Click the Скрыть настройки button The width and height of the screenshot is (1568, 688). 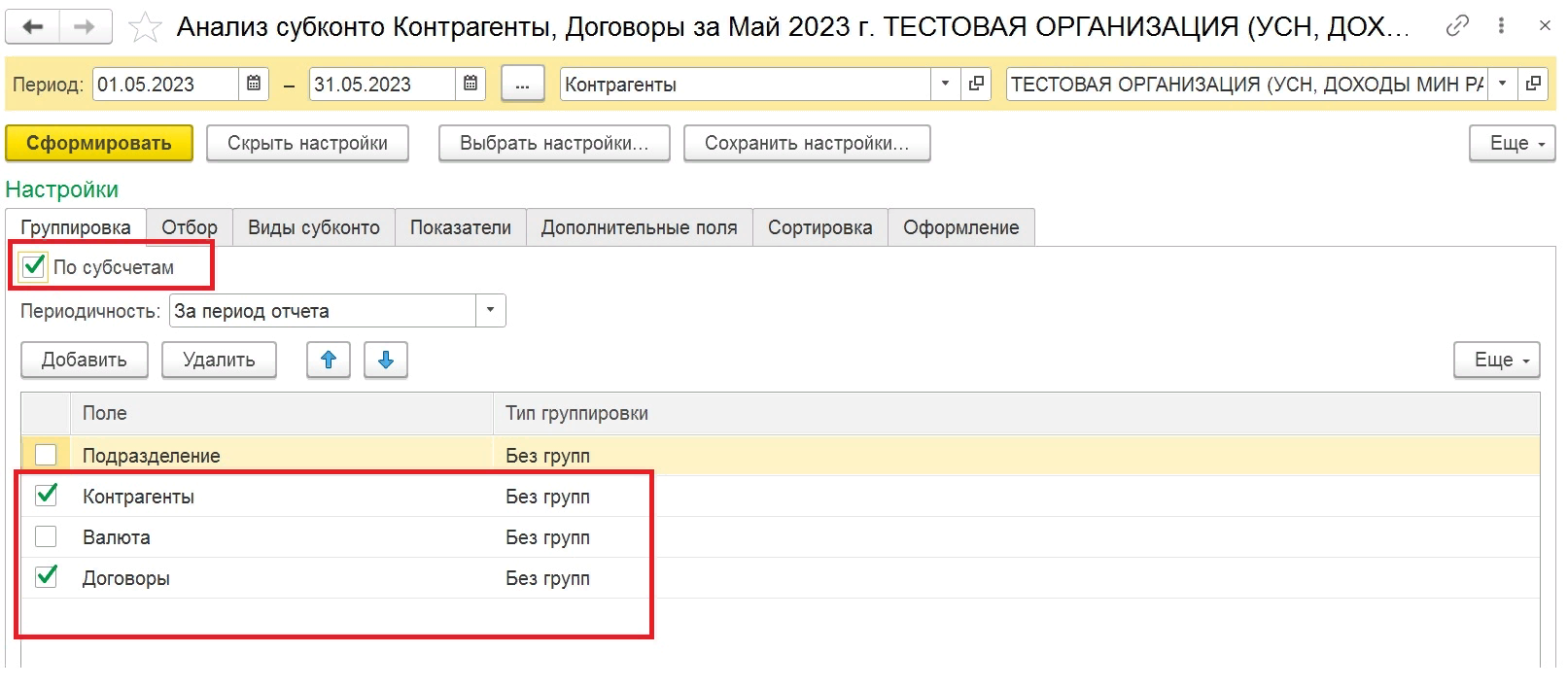coord(307,143)
